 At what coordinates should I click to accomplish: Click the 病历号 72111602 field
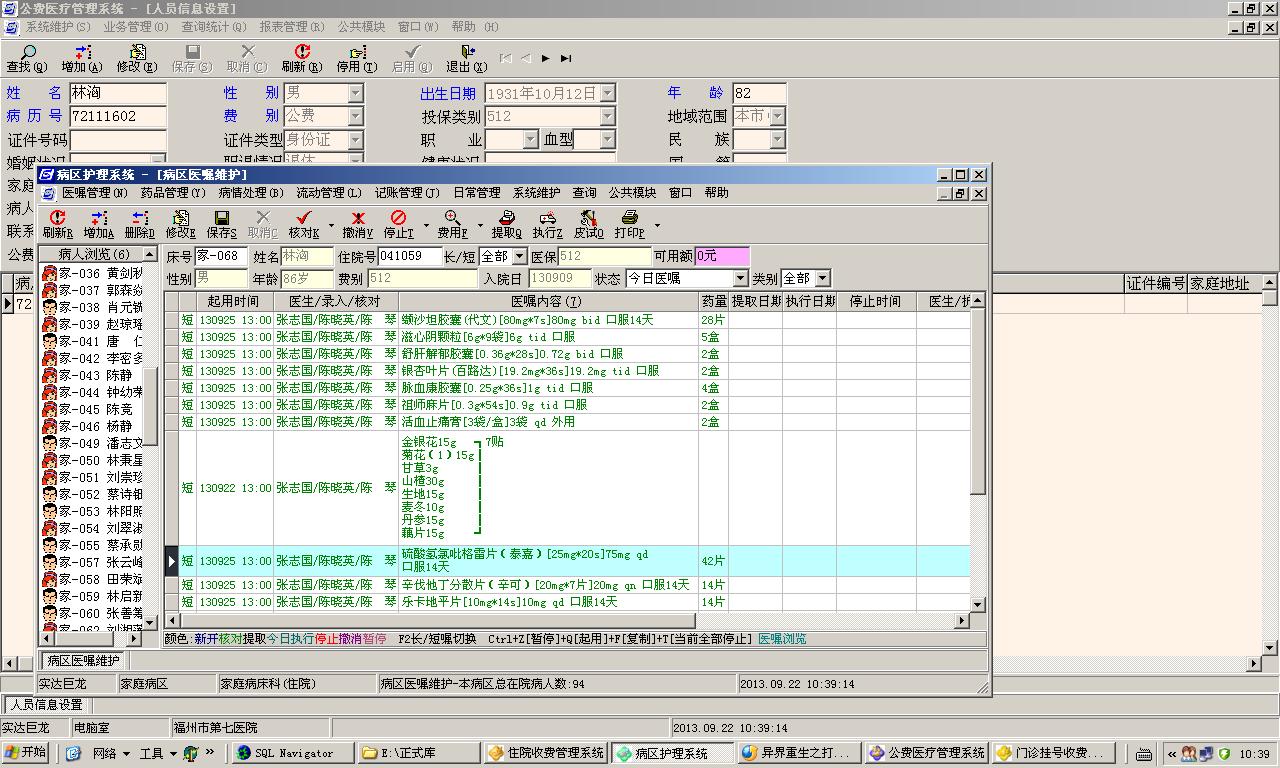[117, 116]
